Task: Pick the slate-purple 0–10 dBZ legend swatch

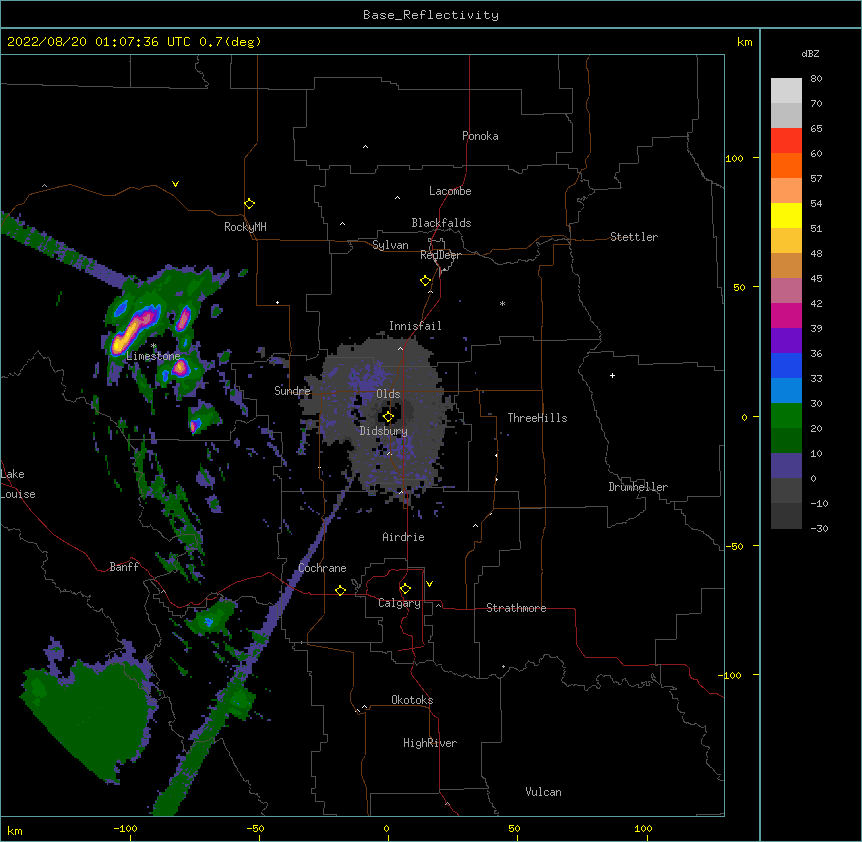Action: click(x=786, y=466)
